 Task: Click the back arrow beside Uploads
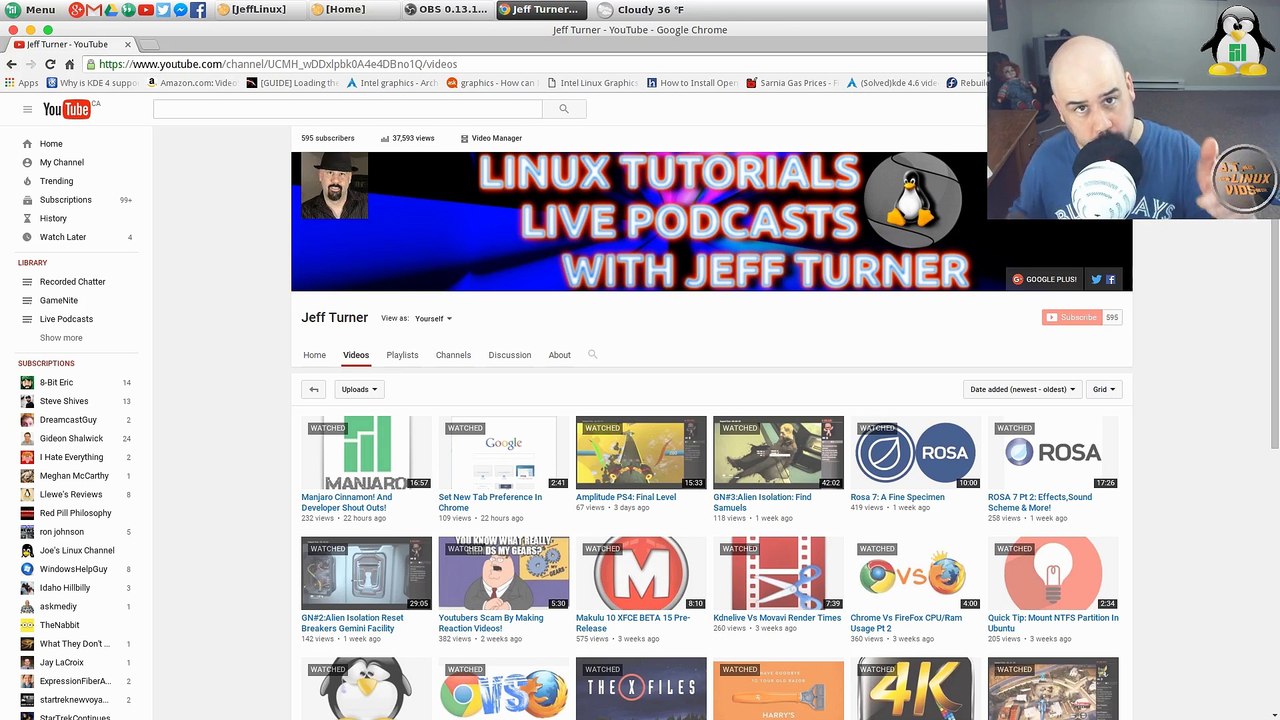[314, 389]
